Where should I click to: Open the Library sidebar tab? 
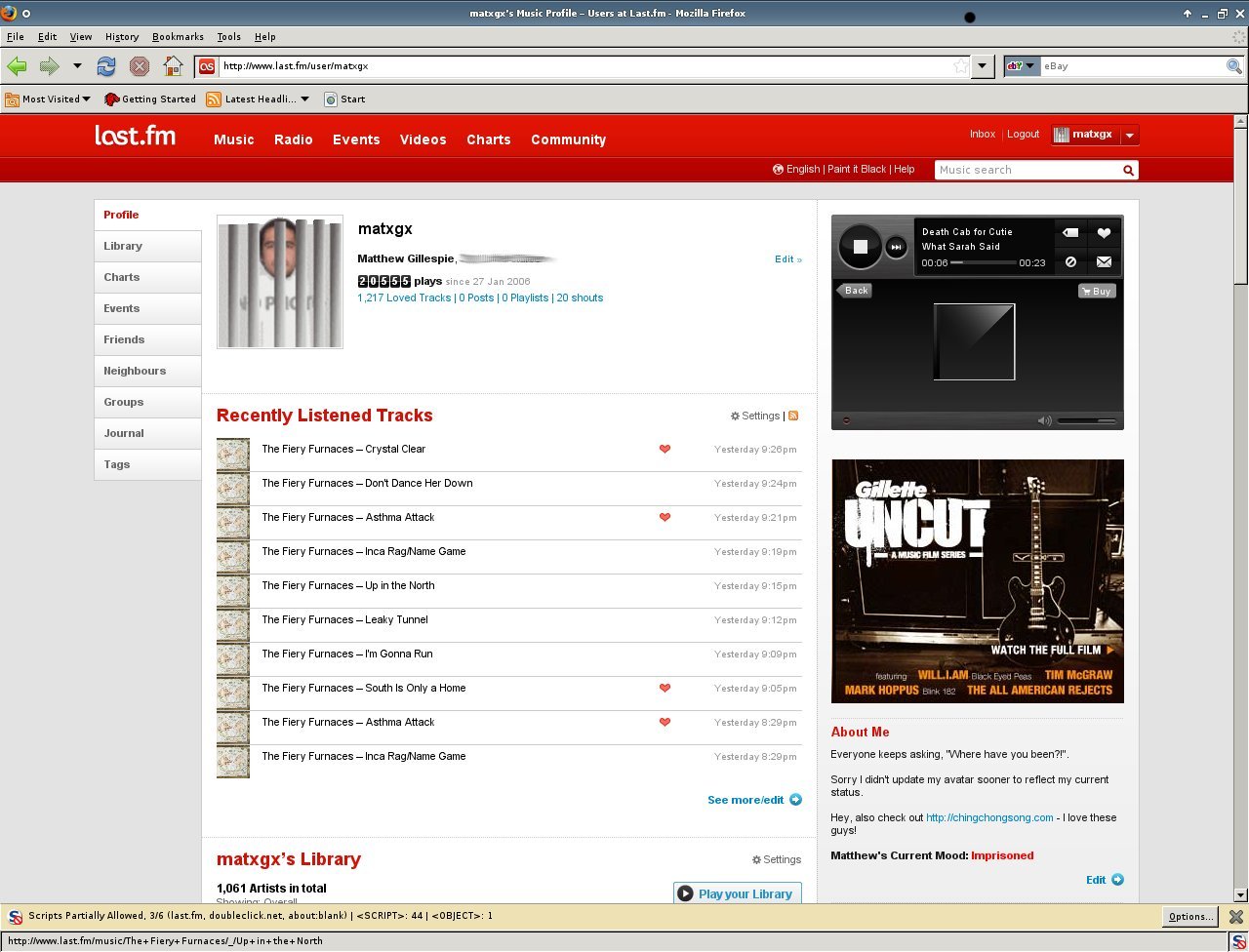(x=147, y=246)
